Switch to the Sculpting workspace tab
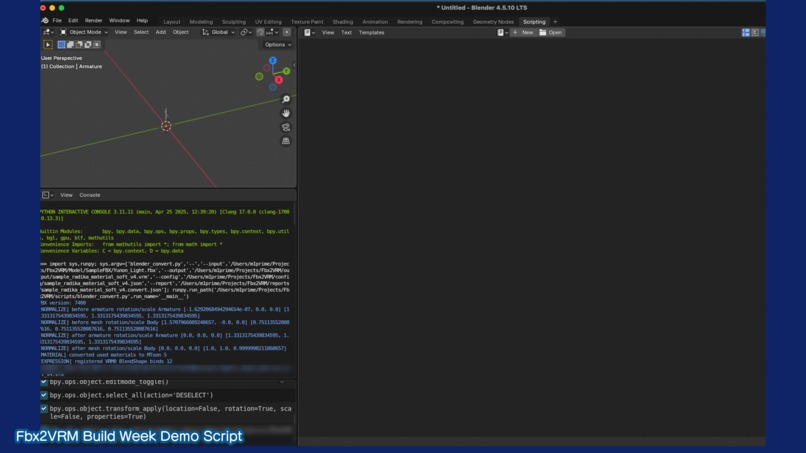The height and width of the screenshot is (453, 806). click(x=234, y=22)
